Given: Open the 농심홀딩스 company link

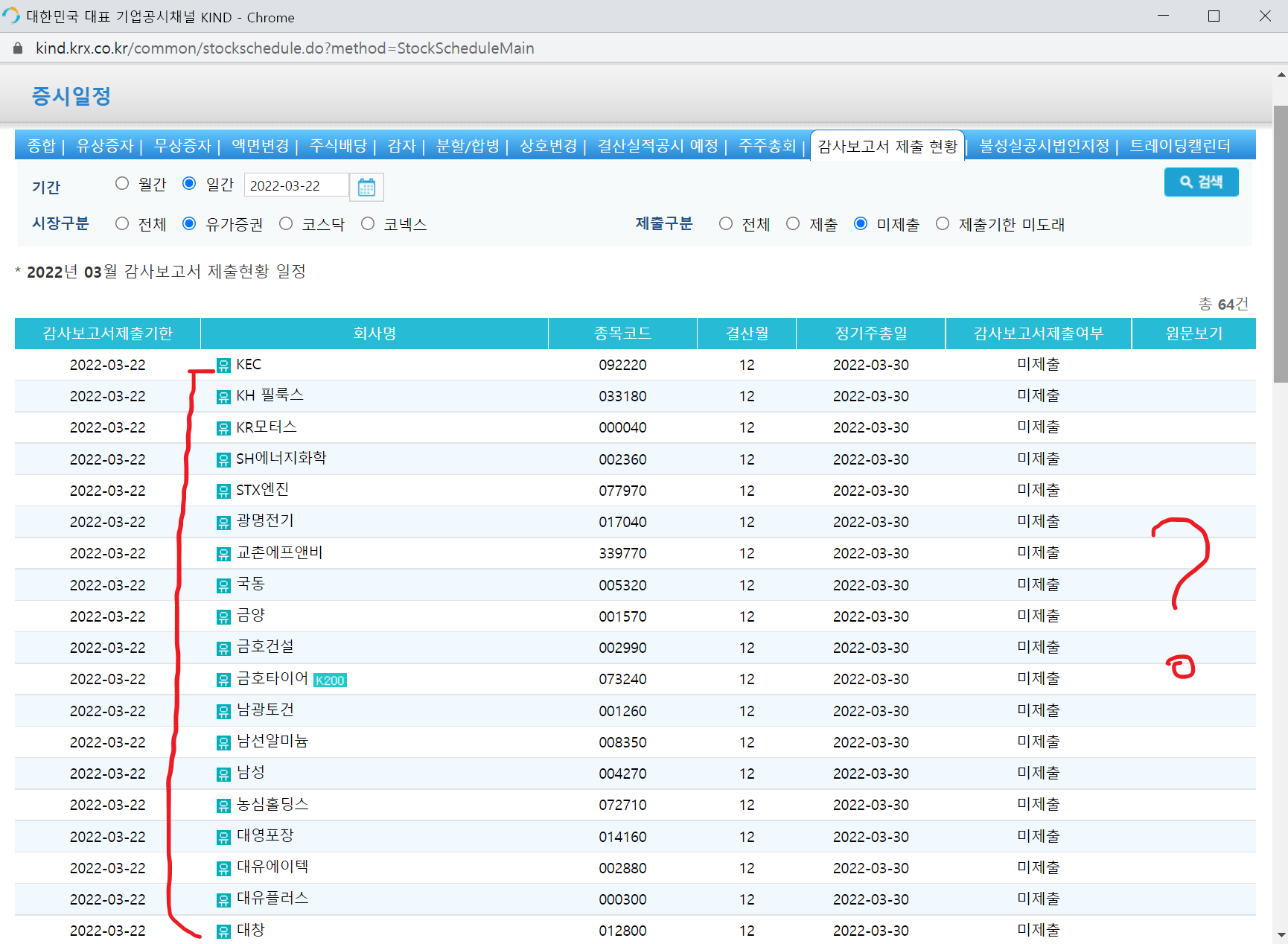Looking at the screenshot, I should pos(272,804).
